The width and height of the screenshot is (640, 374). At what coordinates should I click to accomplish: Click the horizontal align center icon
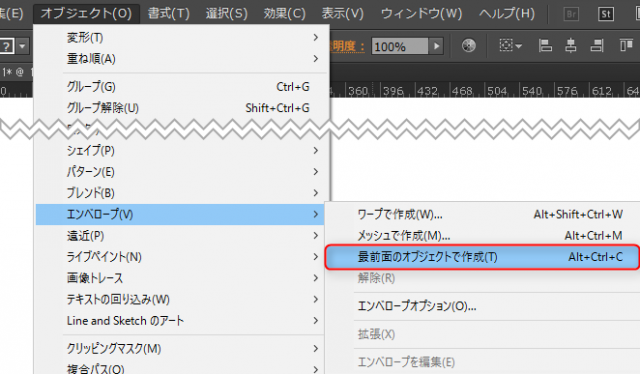pos(571,45)
